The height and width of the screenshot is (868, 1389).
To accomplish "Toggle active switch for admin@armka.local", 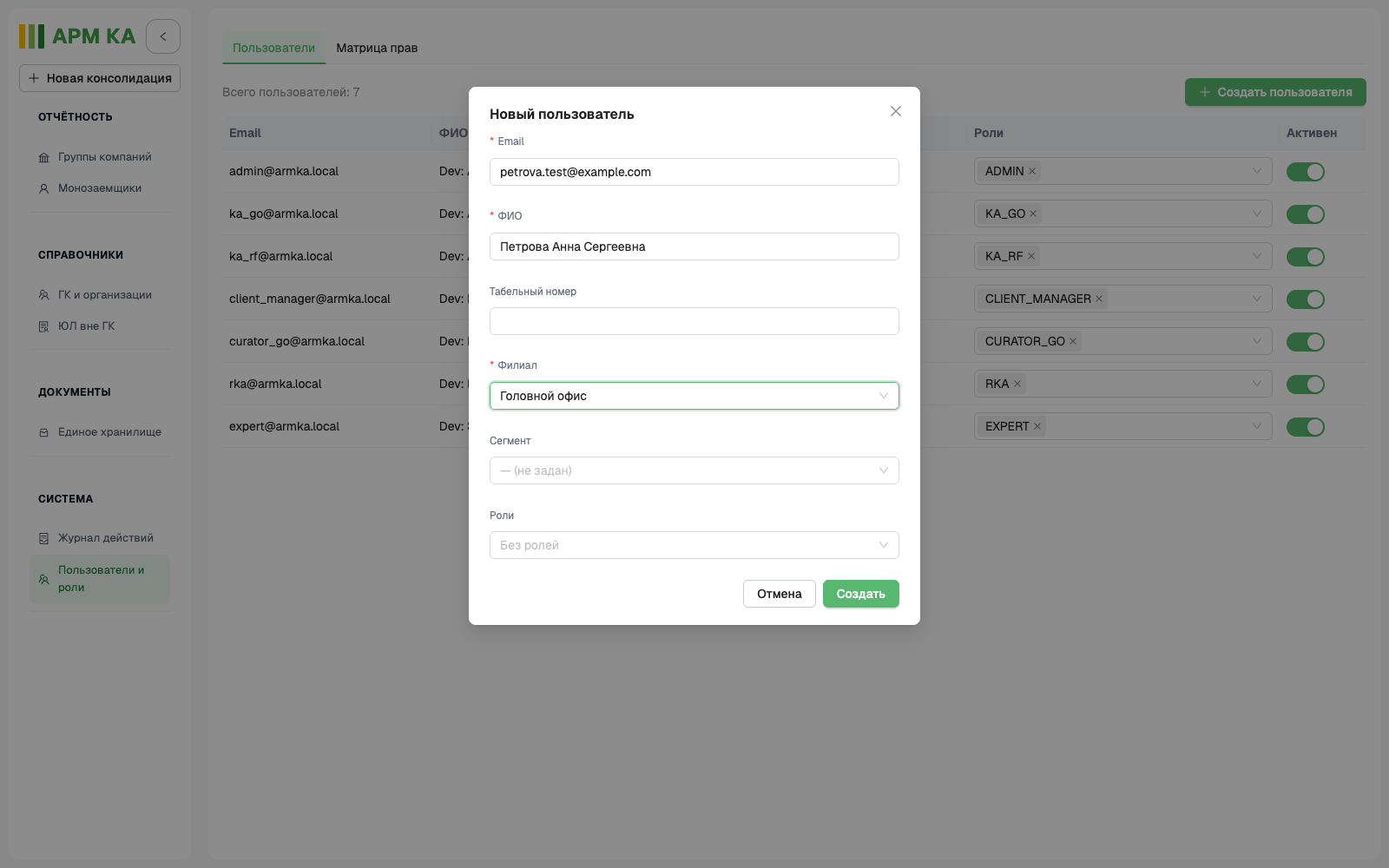I will click(x=1305, y=172).
